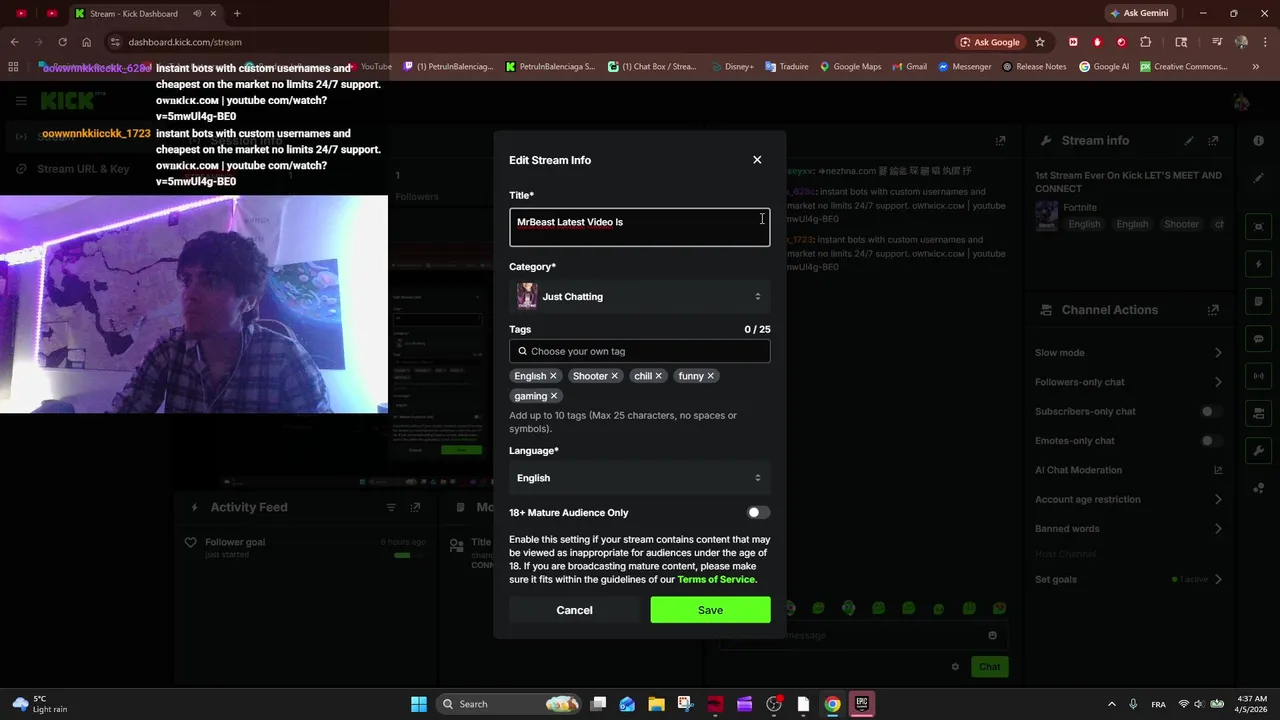Image resolution: width=1280 pixels, height=720 pixels.
Task: Remove the gaming tag
Action: click(553, 396)
